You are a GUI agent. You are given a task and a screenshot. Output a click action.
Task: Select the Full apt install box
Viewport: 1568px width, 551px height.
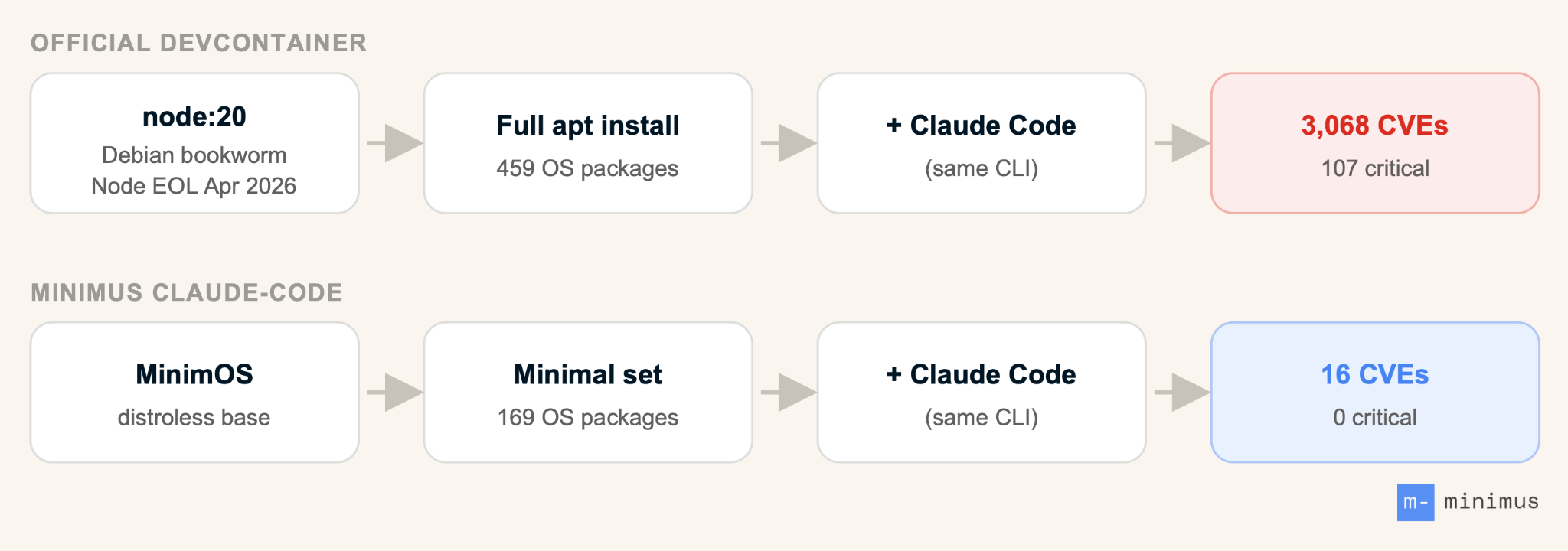(588, 143)
